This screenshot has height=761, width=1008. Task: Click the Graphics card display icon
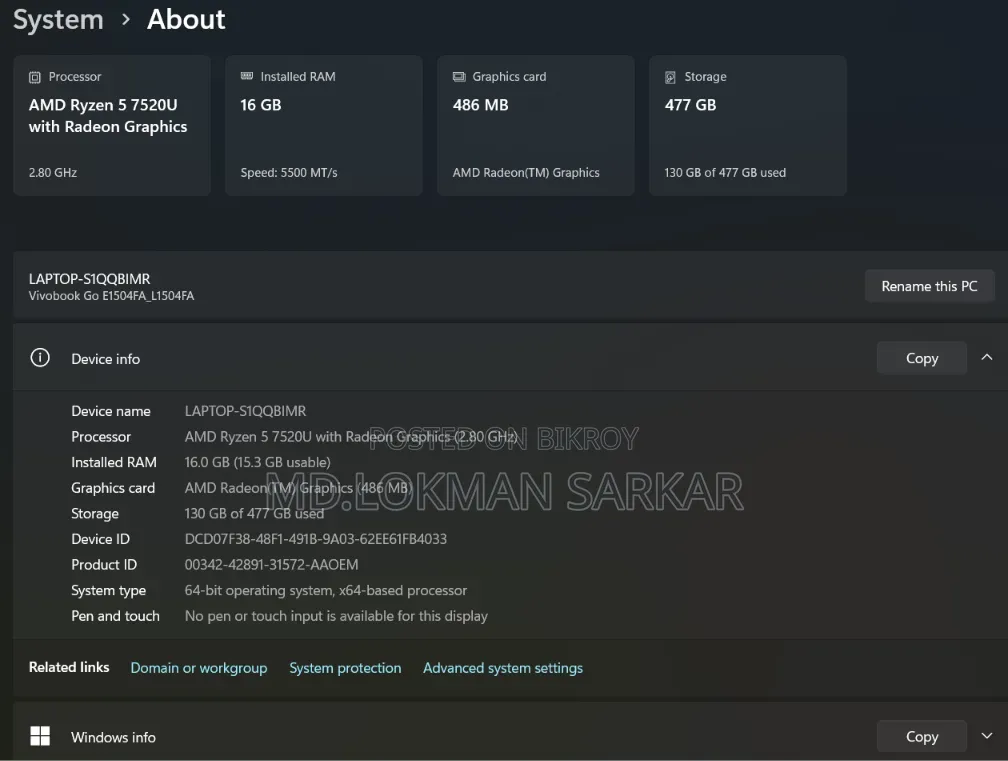point(459,76)
